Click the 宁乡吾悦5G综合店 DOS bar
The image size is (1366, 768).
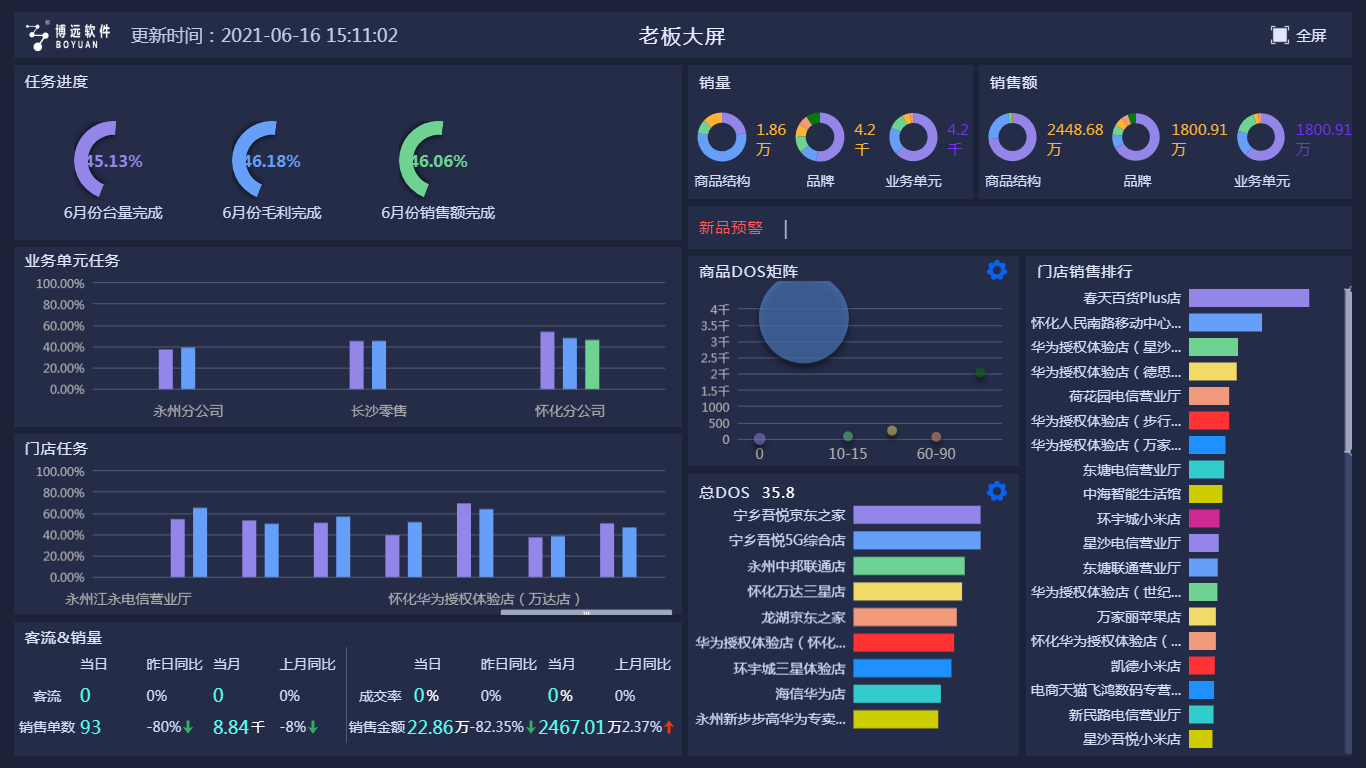click(917, 540)
